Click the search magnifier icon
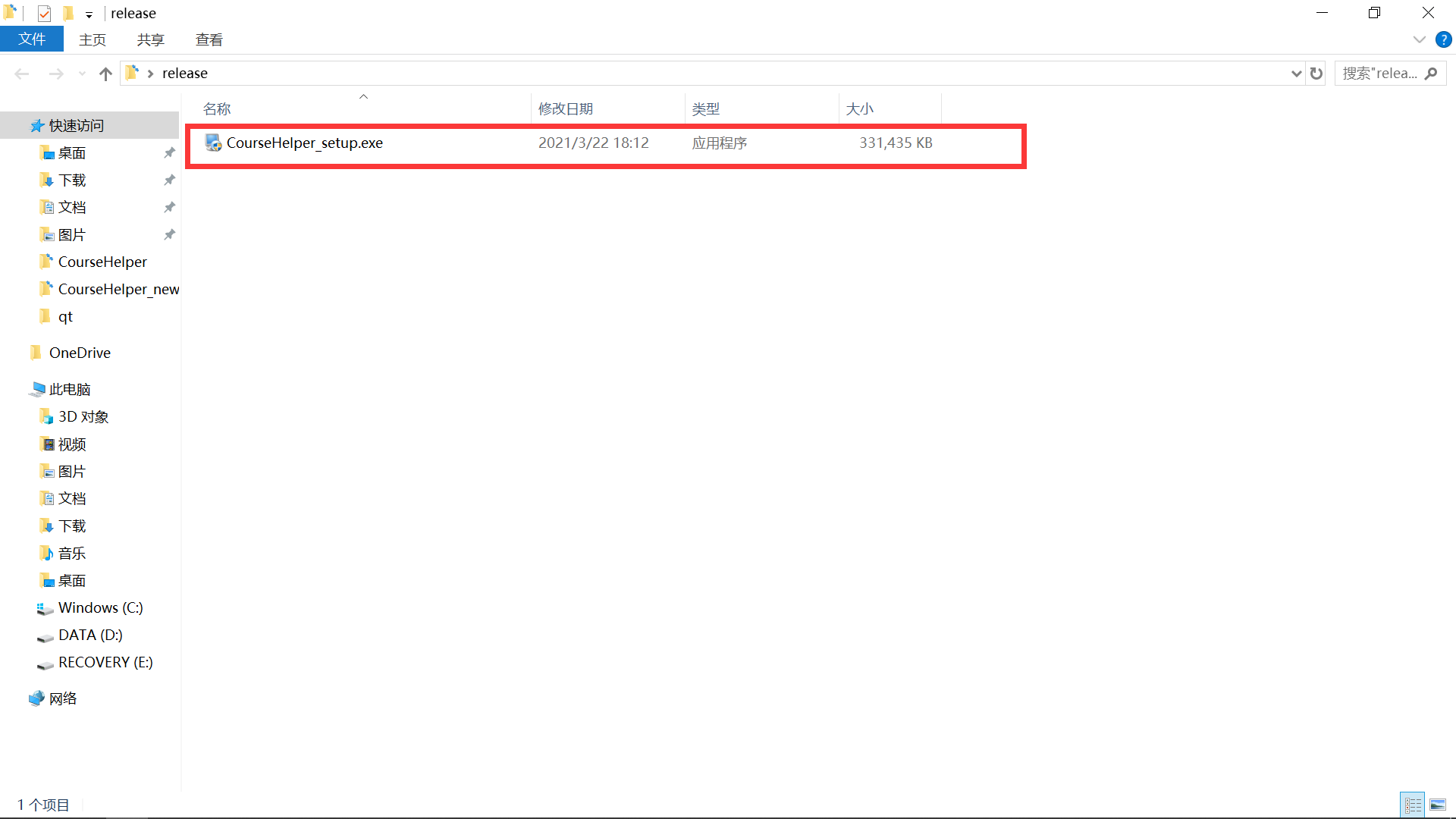 [1432, 73]
